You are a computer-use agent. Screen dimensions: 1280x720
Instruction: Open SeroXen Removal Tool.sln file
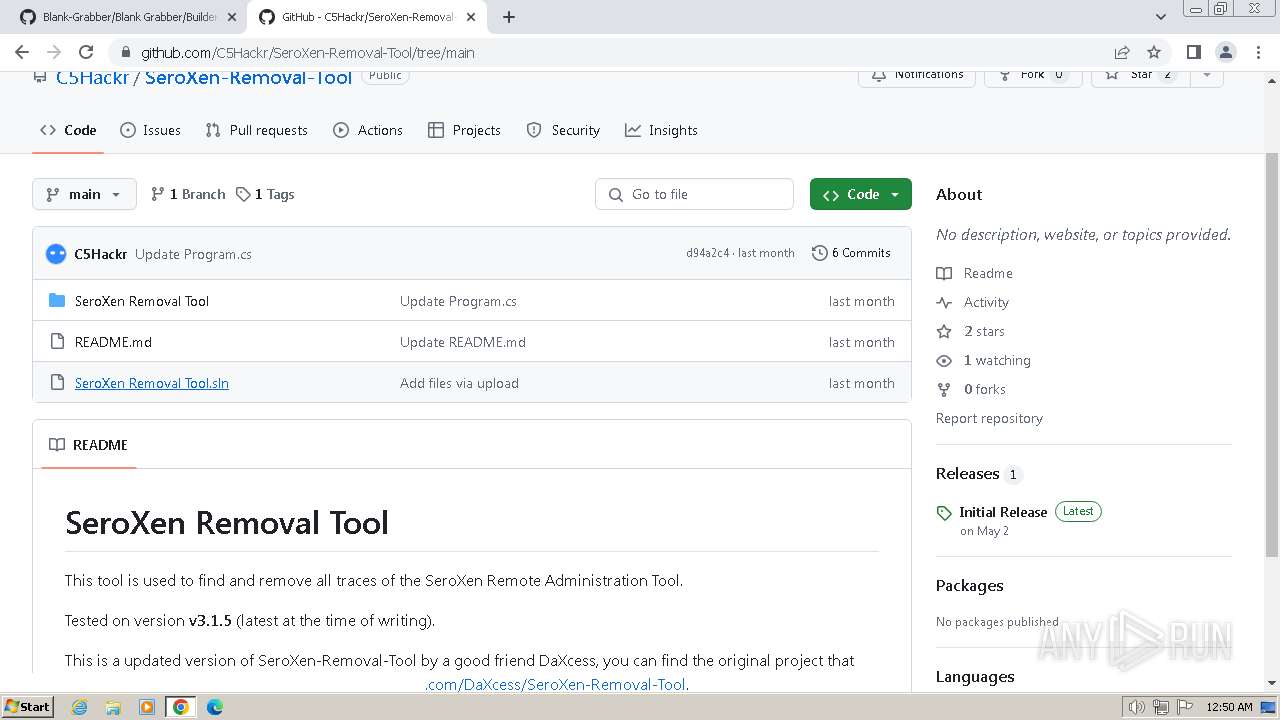tap(152, 383)
